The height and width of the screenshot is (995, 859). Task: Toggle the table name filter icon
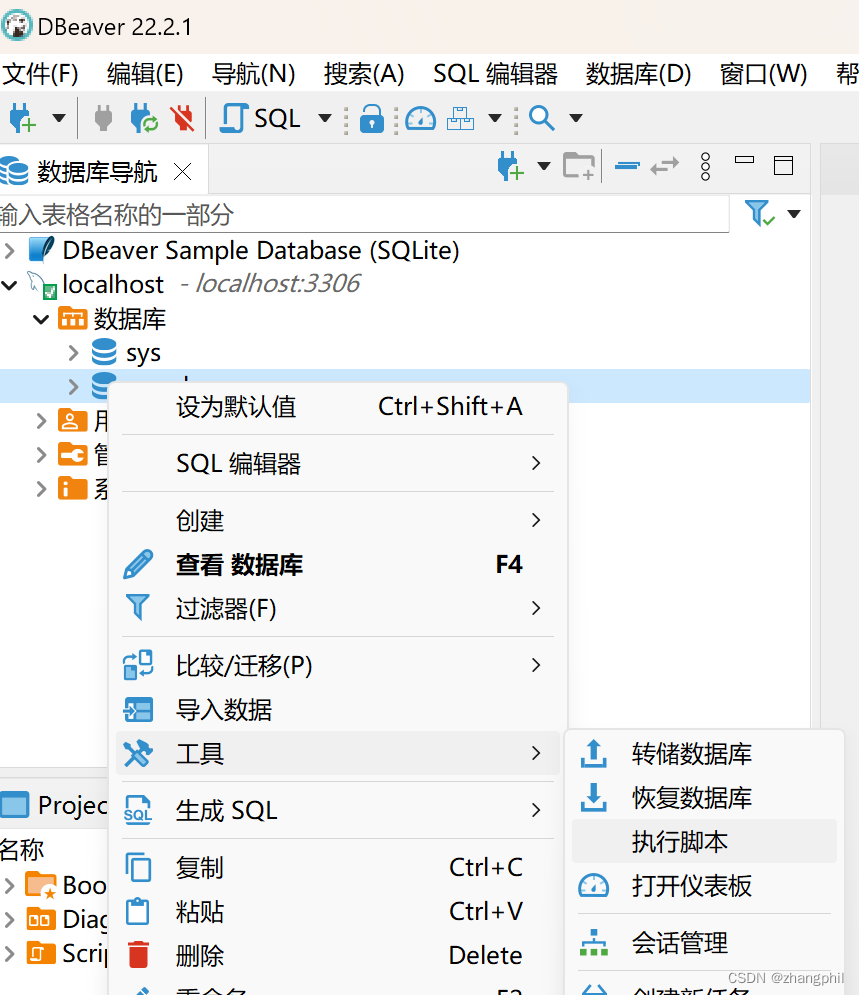(x=757, y=213)
